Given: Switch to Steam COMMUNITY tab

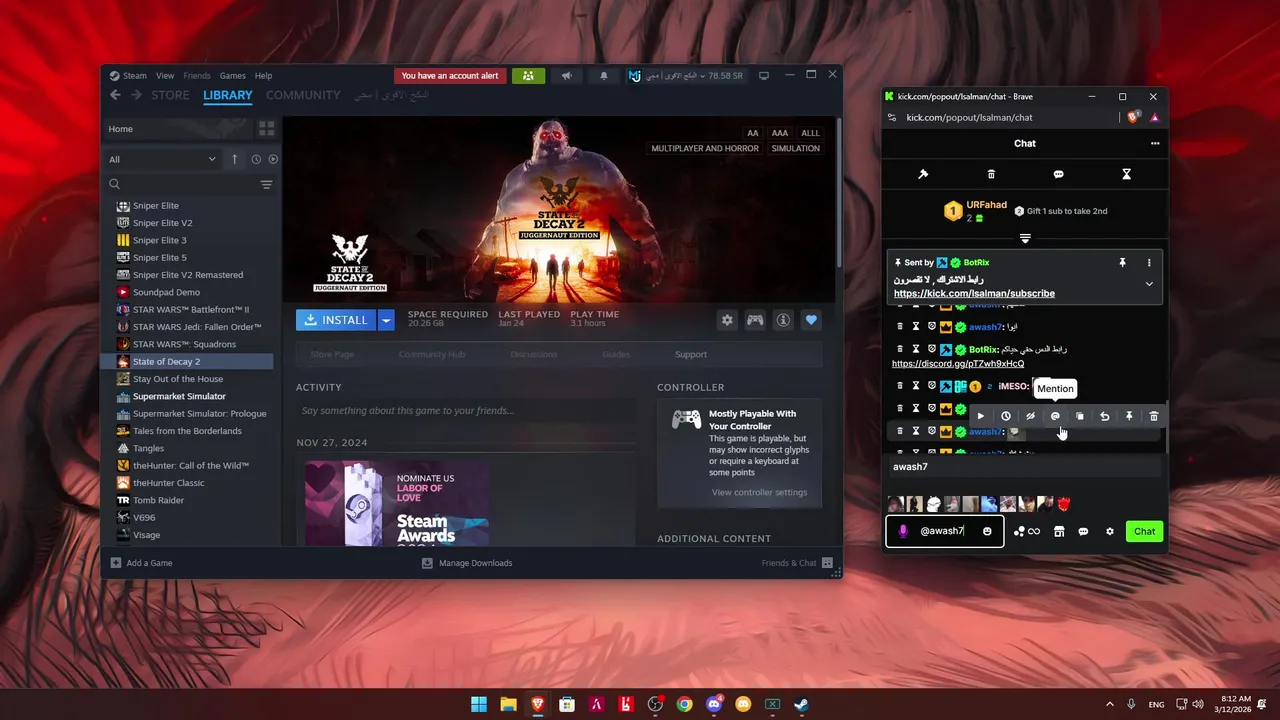Looking at the screenshot, I should [x=303, y=95].
